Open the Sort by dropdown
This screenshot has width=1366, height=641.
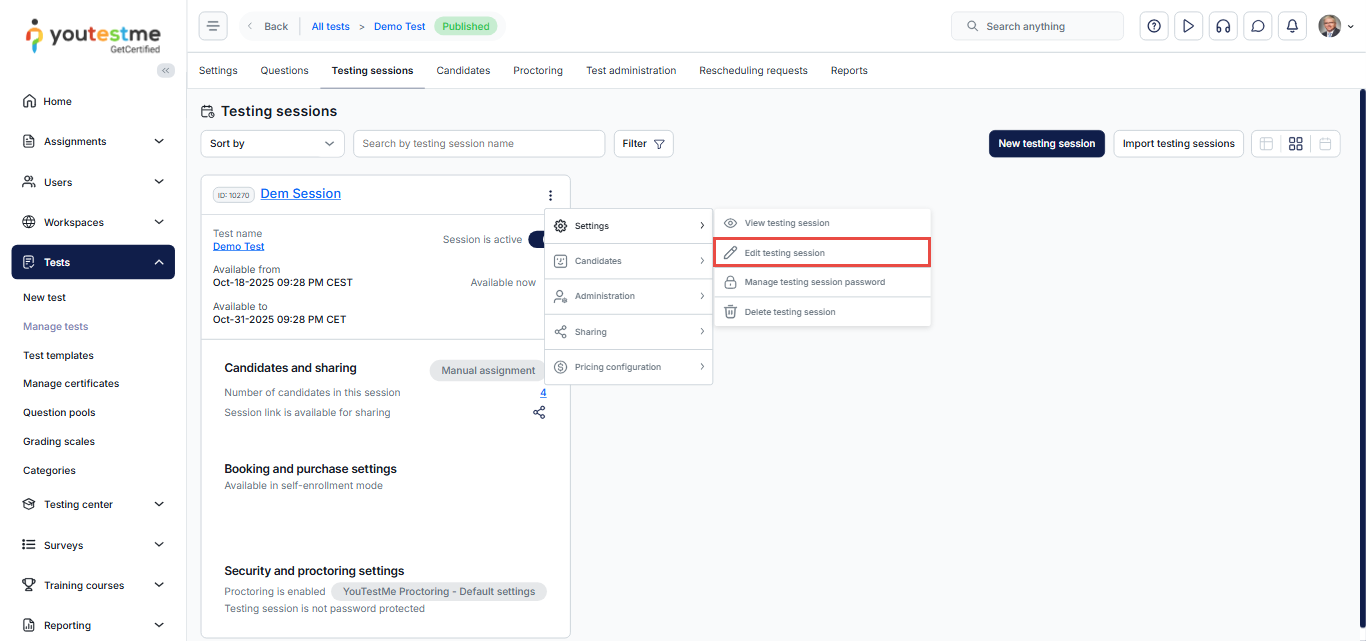(x=272, y=144)
